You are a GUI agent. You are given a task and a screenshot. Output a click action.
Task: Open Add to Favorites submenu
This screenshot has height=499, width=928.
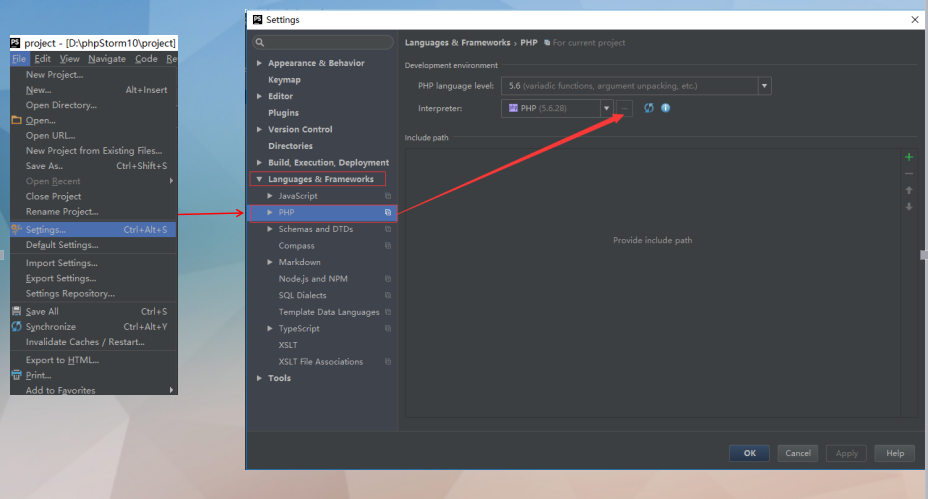[x=94, y=390]
